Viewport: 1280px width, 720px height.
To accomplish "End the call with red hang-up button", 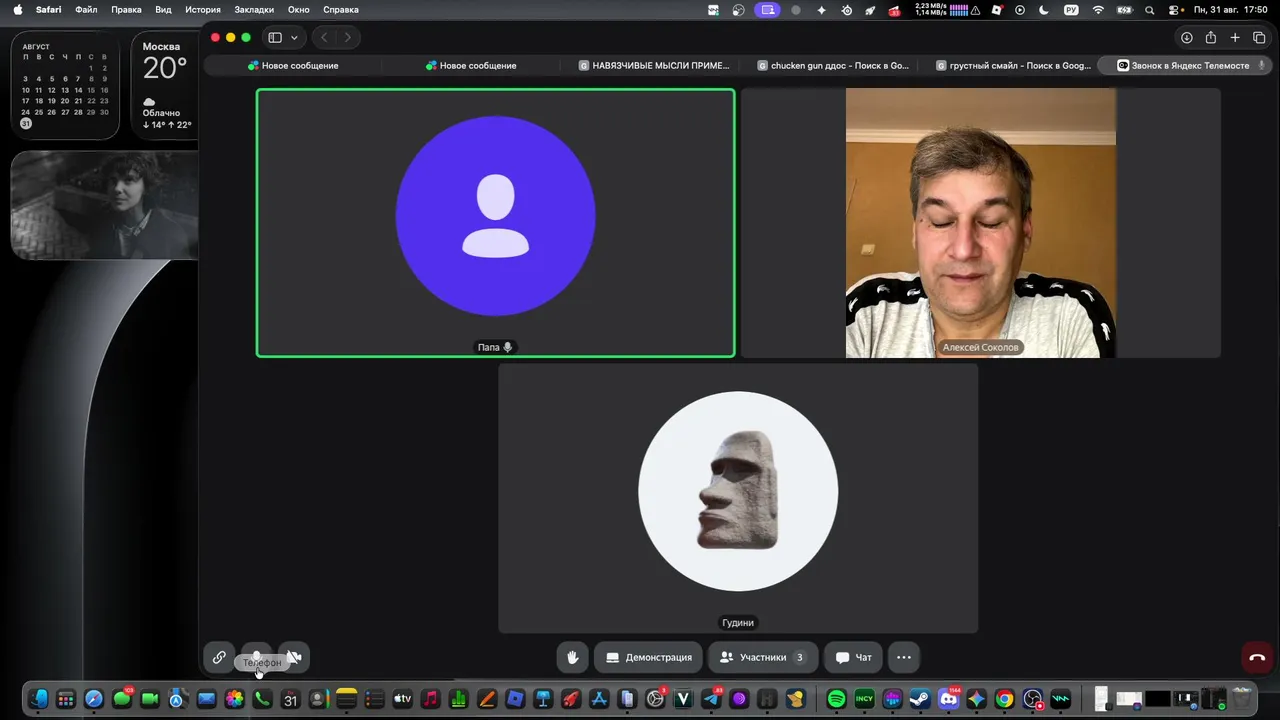I will click(x=1257, y=657).
